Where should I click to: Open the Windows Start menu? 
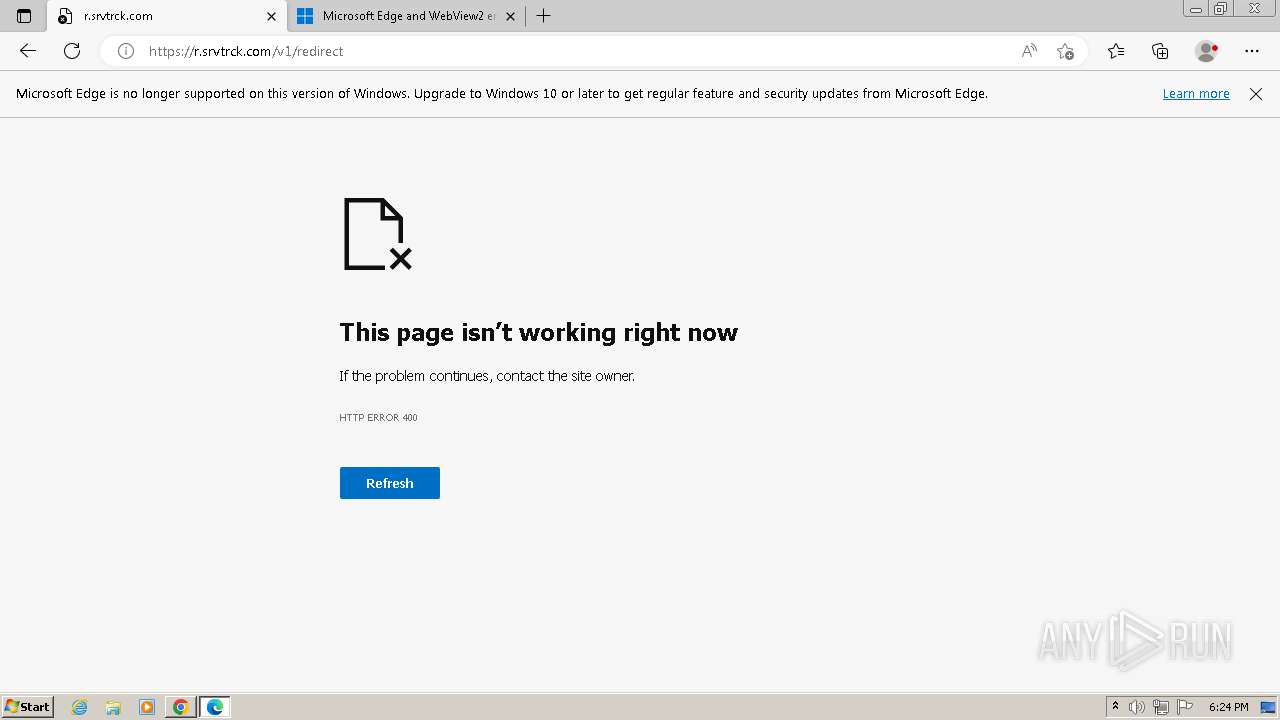click(28, 707)
